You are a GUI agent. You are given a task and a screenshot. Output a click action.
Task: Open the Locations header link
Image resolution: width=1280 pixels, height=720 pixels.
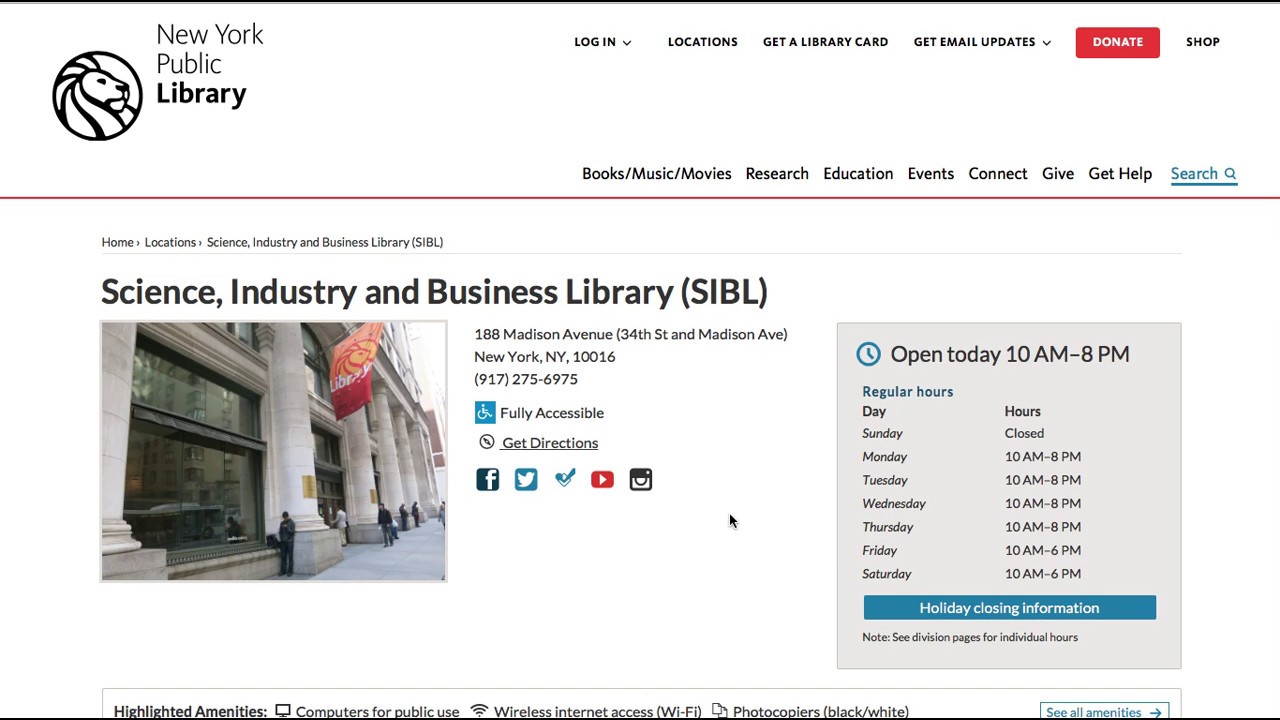(x=703, y=42)
